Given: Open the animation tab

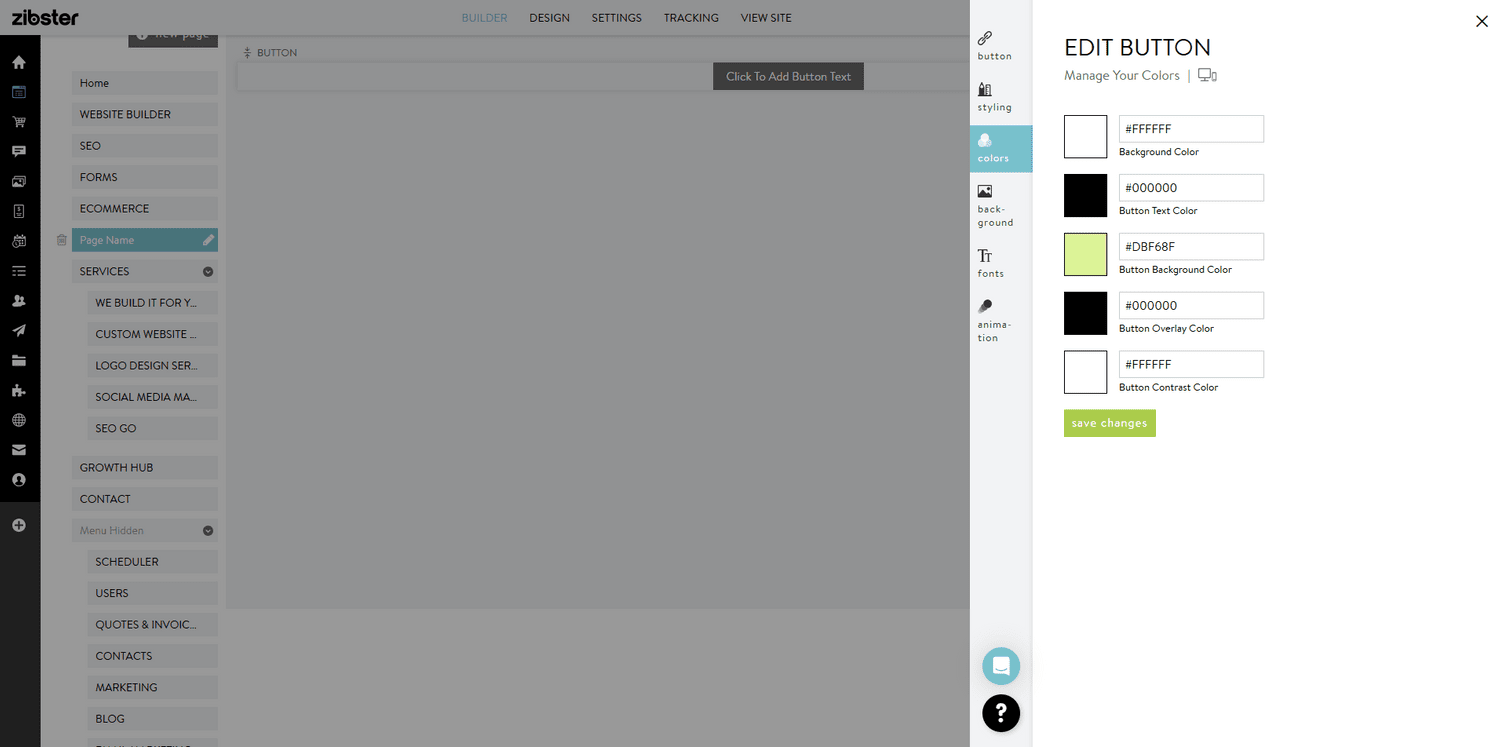Looking at the screenshot, I should (1001, 320).
